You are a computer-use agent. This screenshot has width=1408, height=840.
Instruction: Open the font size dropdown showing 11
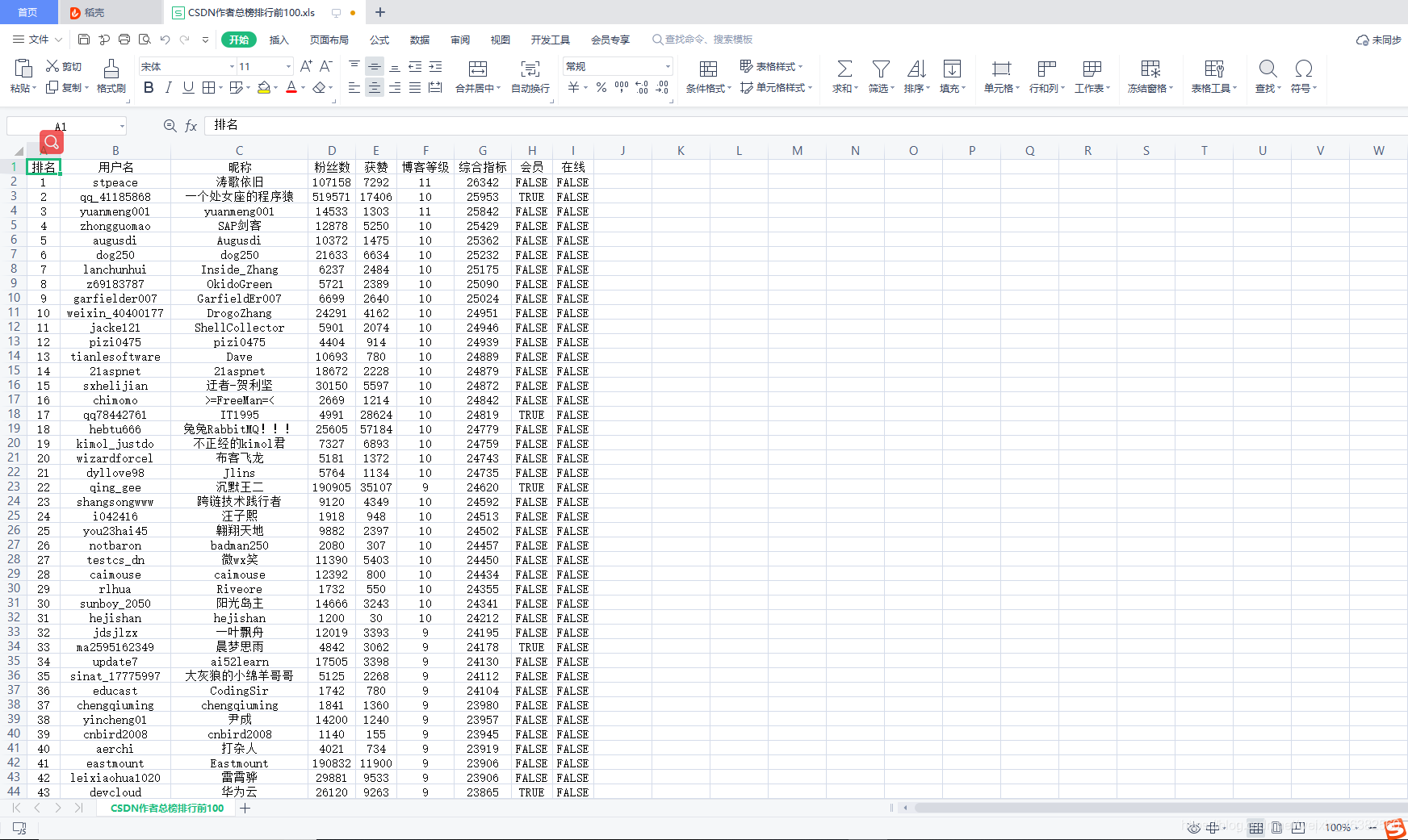pyautogui.click(x=288, y=66)
